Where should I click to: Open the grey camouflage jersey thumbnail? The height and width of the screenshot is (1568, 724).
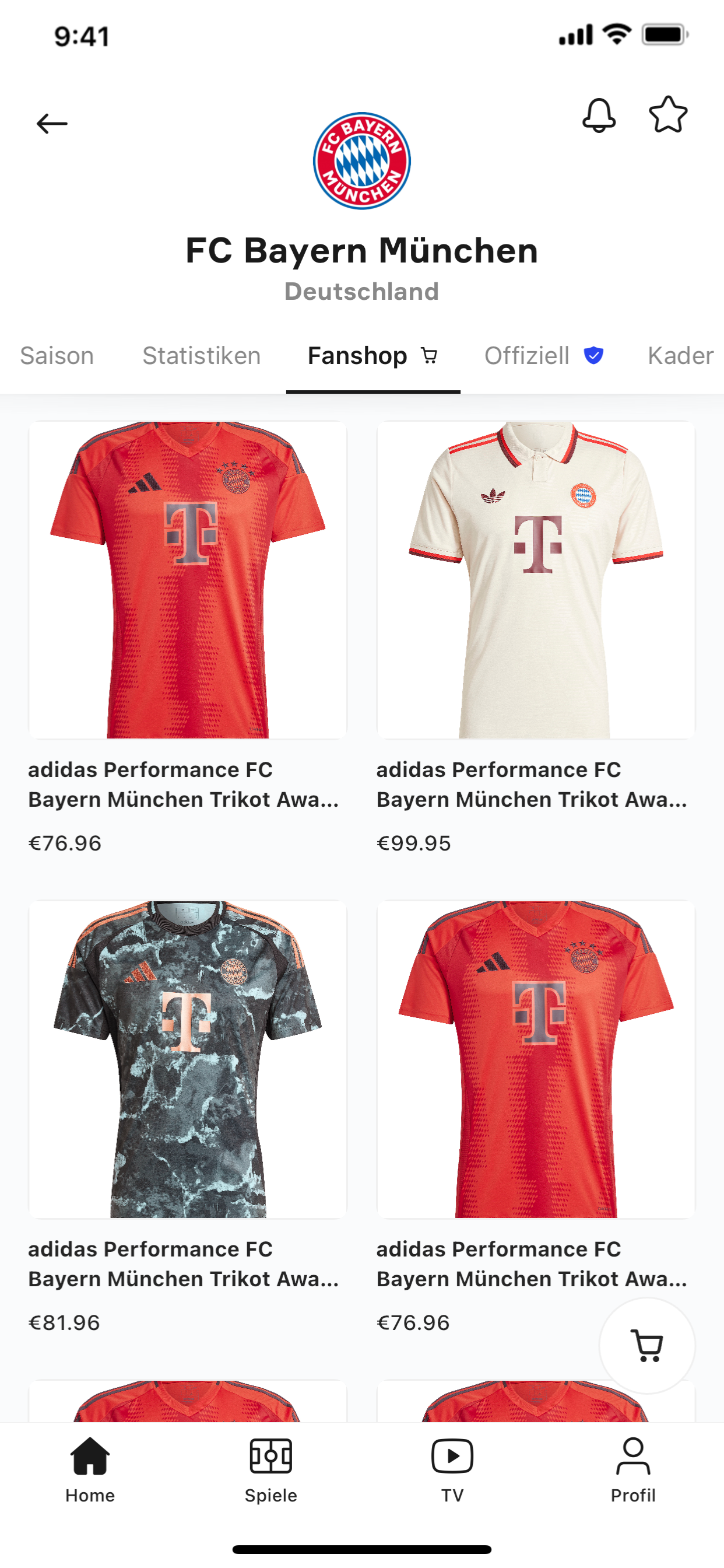coord(188,1060)
